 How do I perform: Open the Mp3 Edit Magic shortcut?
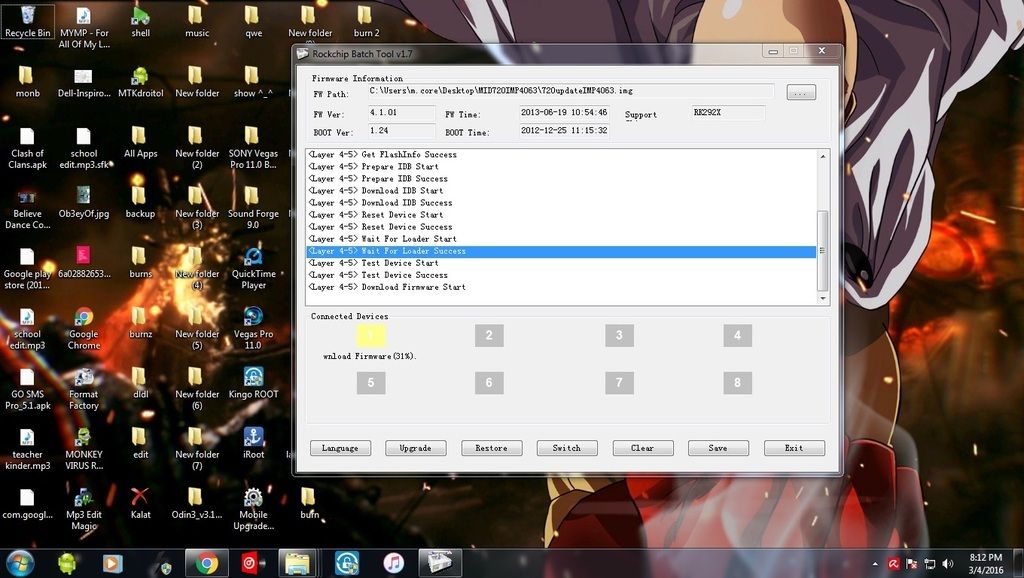tap(84, 509)
